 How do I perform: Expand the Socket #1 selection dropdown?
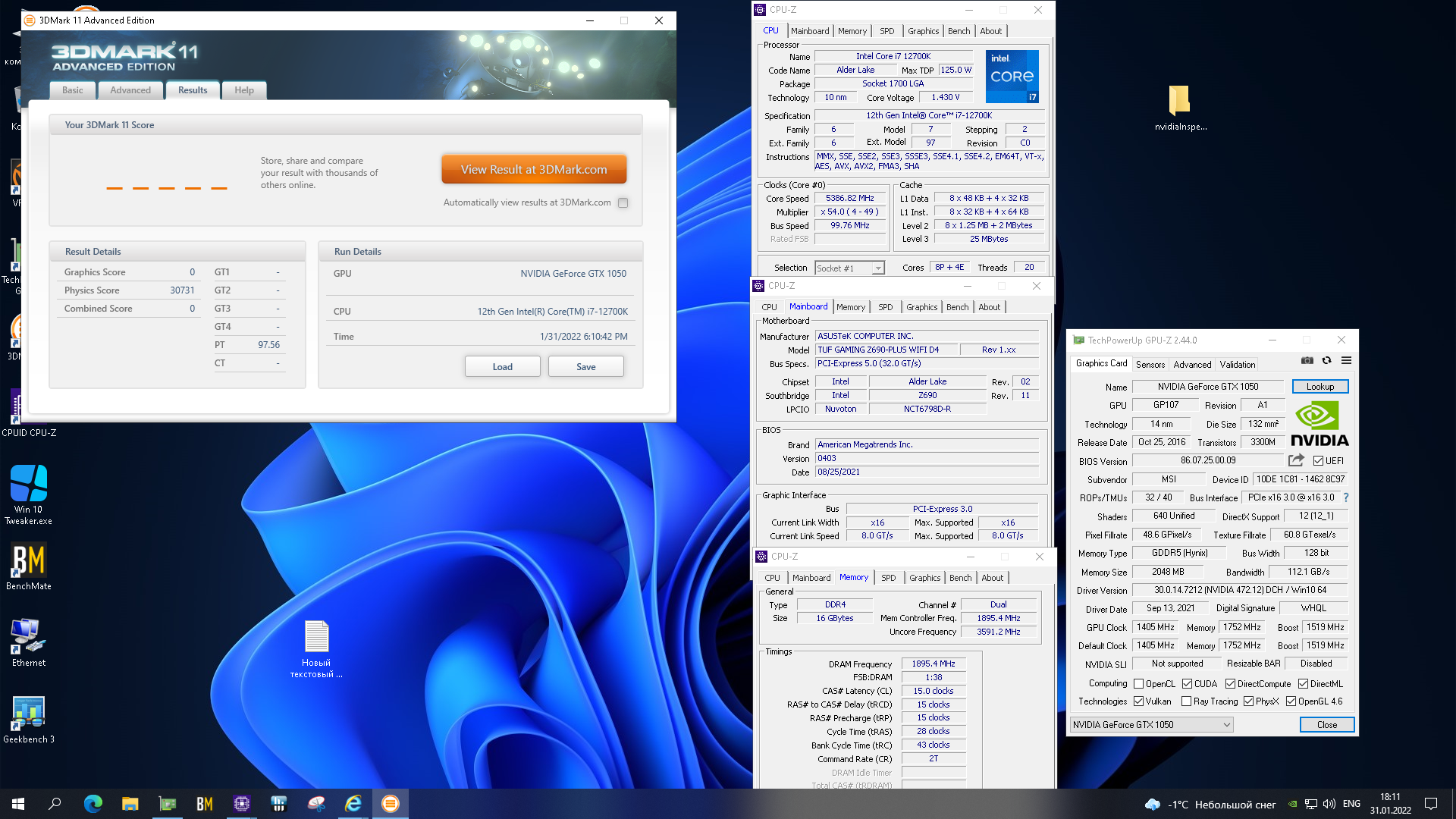coord(878,268)
